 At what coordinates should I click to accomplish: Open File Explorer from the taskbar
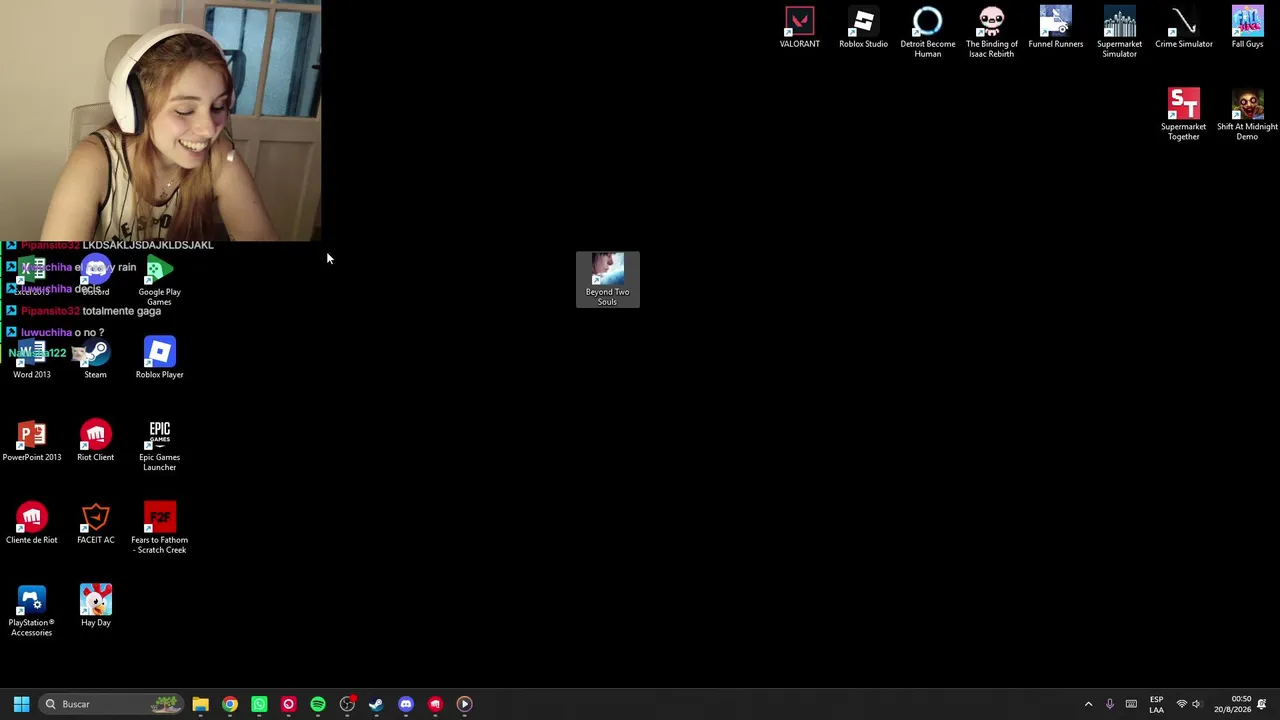(200, 704)
